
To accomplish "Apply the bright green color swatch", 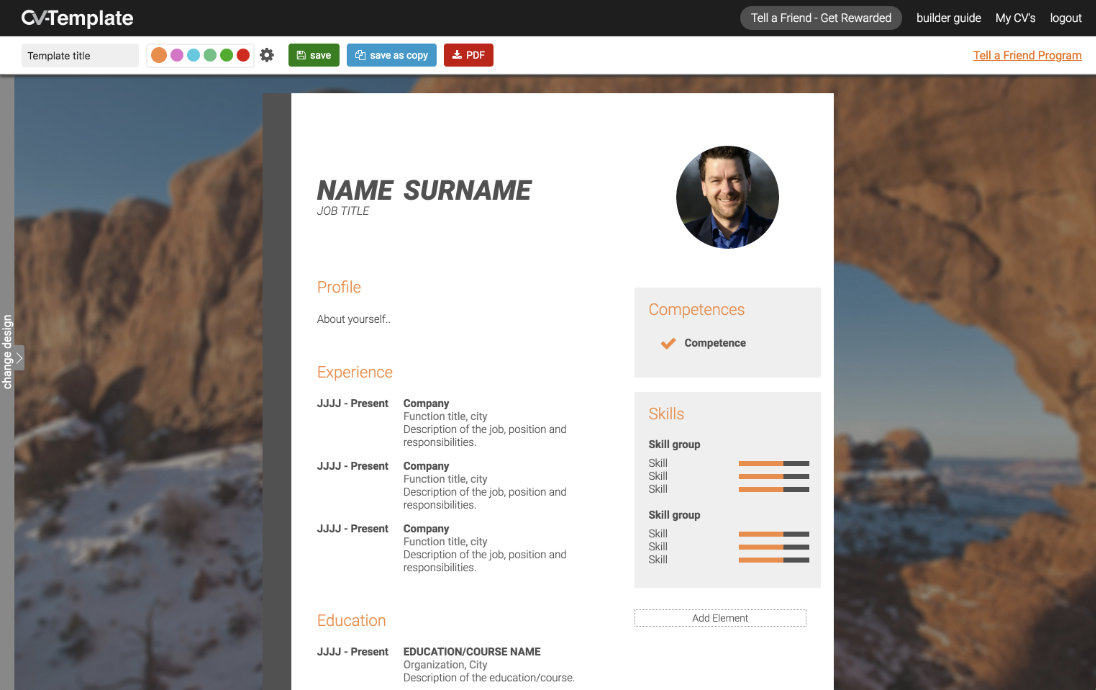I will click(227, 55).
